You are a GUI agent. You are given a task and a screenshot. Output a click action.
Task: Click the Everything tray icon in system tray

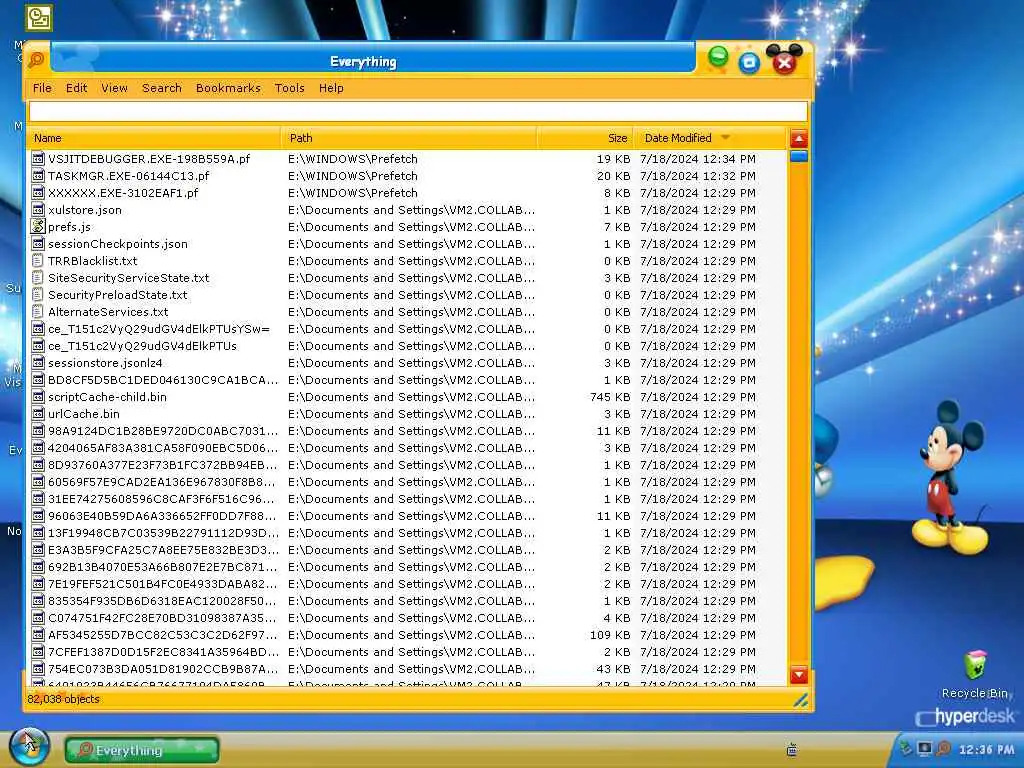pos(944,748)
